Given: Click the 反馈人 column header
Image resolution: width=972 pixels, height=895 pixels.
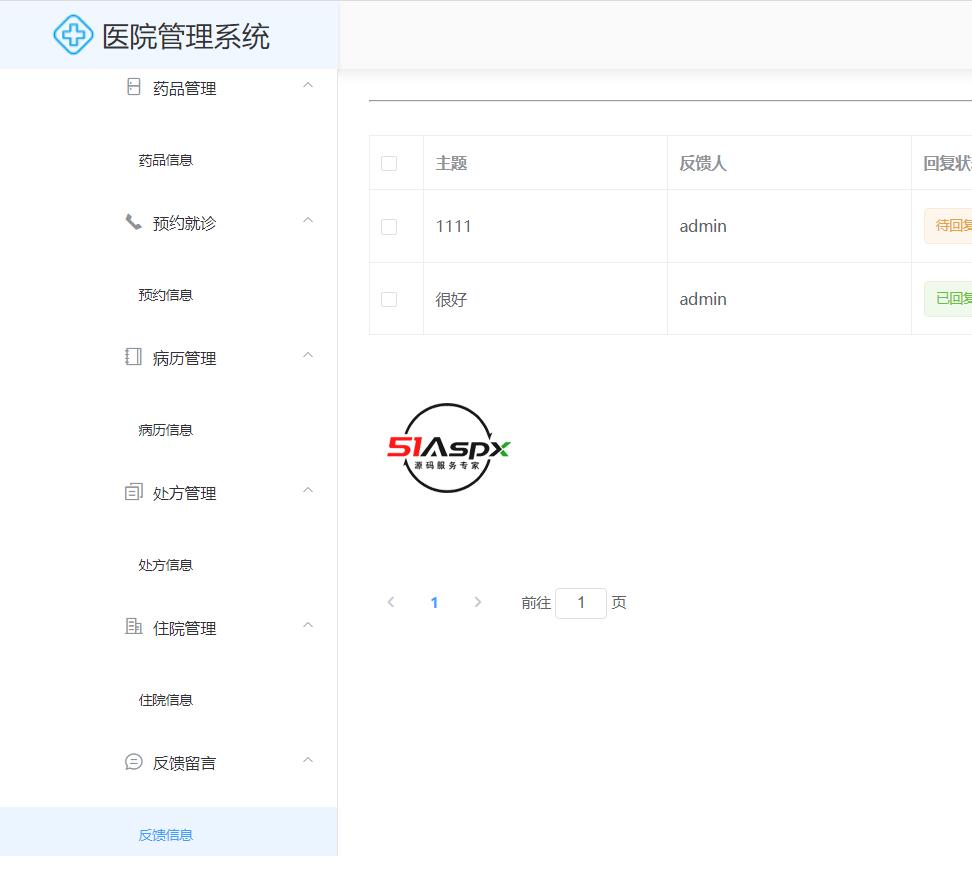Looking at the screenshot, I should pyautogui.click(x=703, y=163).
